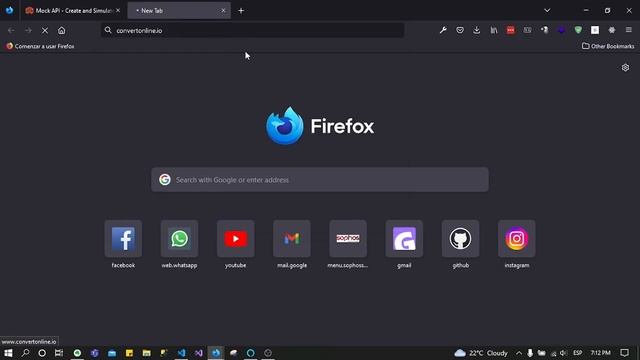Viewport: 640px width, 360px height.
Task: Open Windows taskbar search
Action: [25, 353]
